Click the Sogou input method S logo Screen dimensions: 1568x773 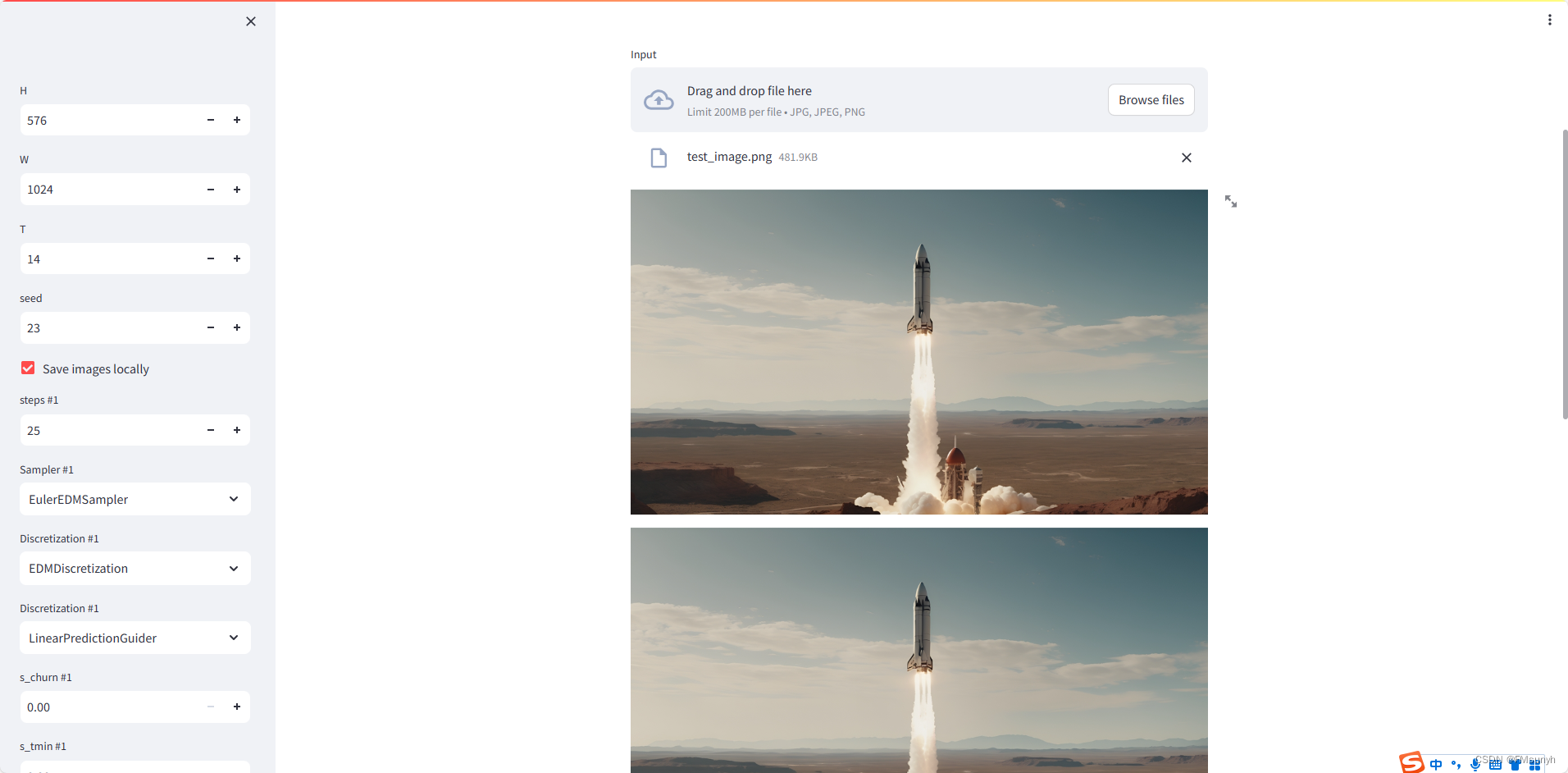[1411, 762]
